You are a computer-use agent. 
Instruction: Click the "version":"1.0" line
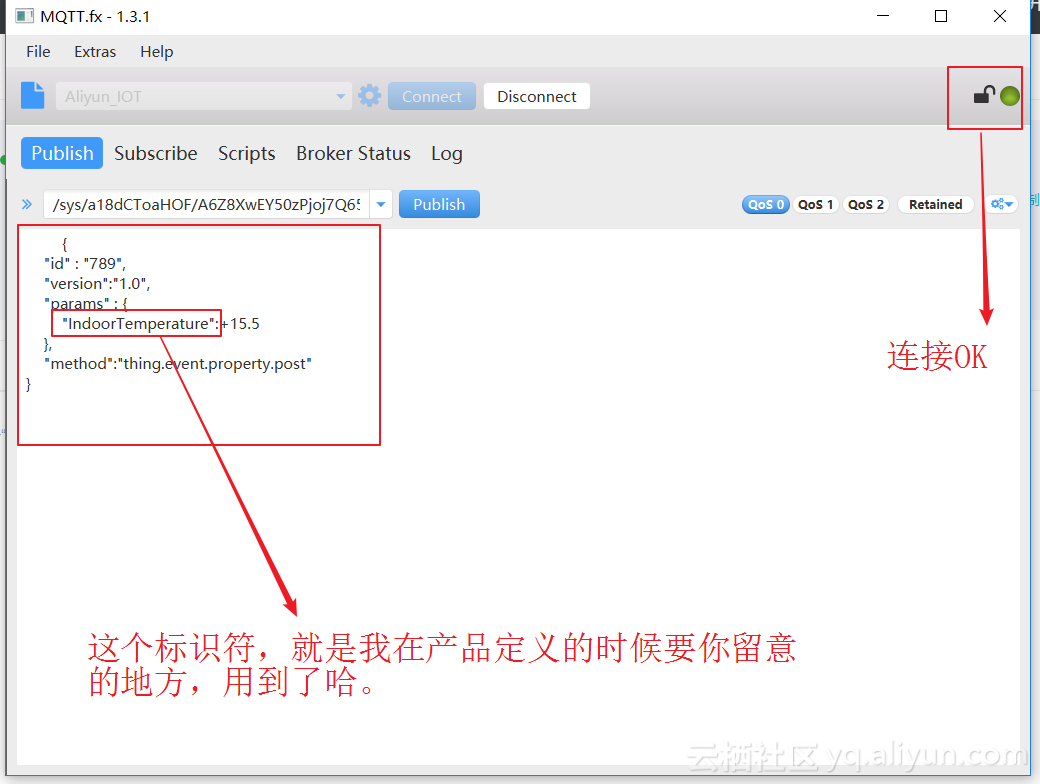coord(97,283)
